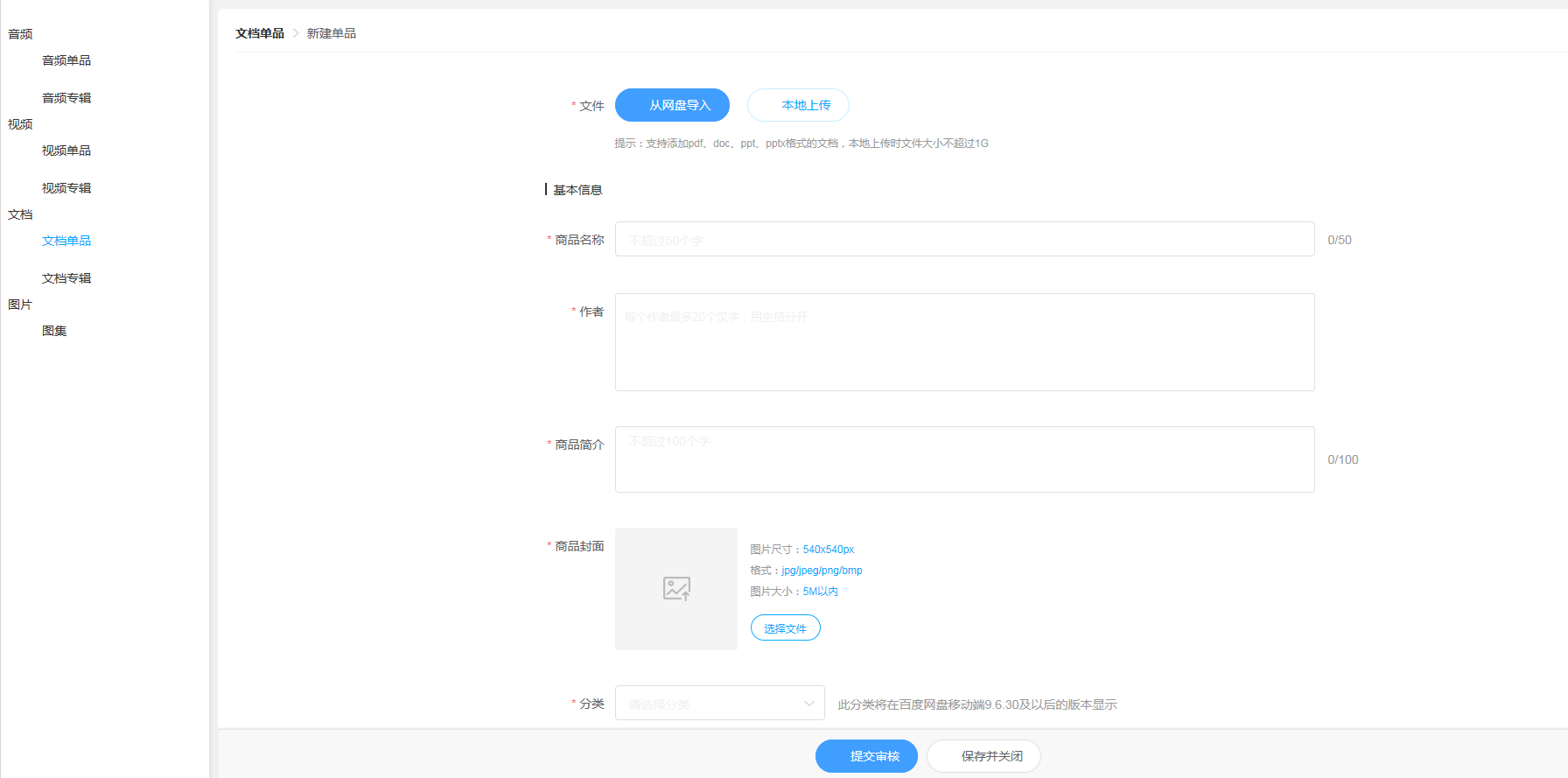Select the highlighted 文档单品 sidebar item
1568x778 pixels.
66,241
